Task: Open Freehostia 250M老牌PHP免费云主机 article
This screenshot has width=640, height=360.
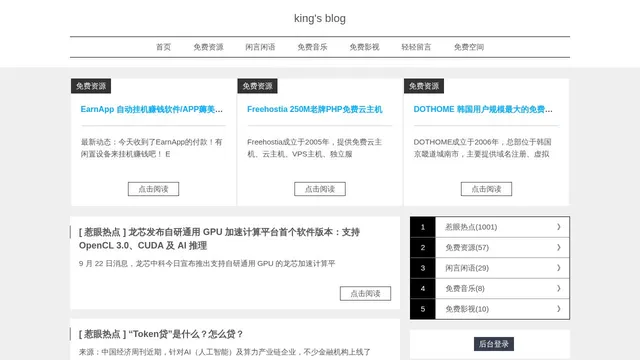Action: tap(315, 109)
